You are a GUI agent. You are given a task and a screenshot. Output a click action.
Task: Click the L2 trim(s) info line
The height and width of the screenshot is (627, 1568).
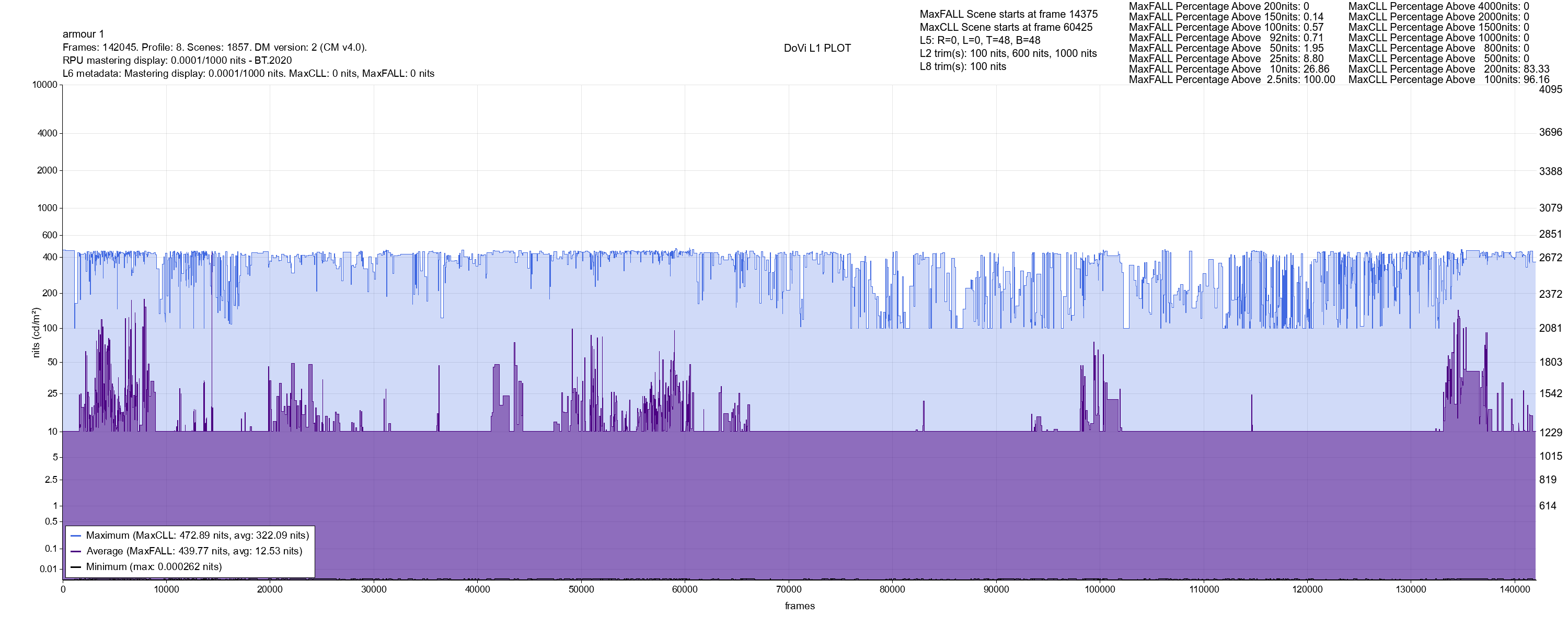[x=1008, y=54]
